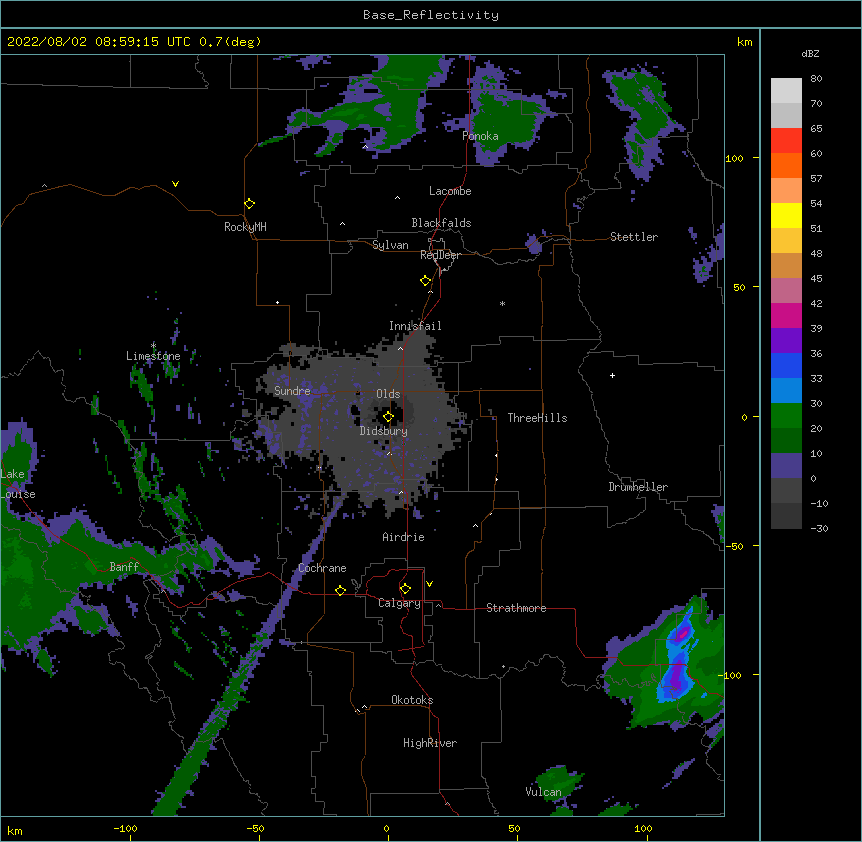Click the 0.7(deg) elevation angle text
The height and width of the screenshot is (842, 862).
tap(230, 42)
